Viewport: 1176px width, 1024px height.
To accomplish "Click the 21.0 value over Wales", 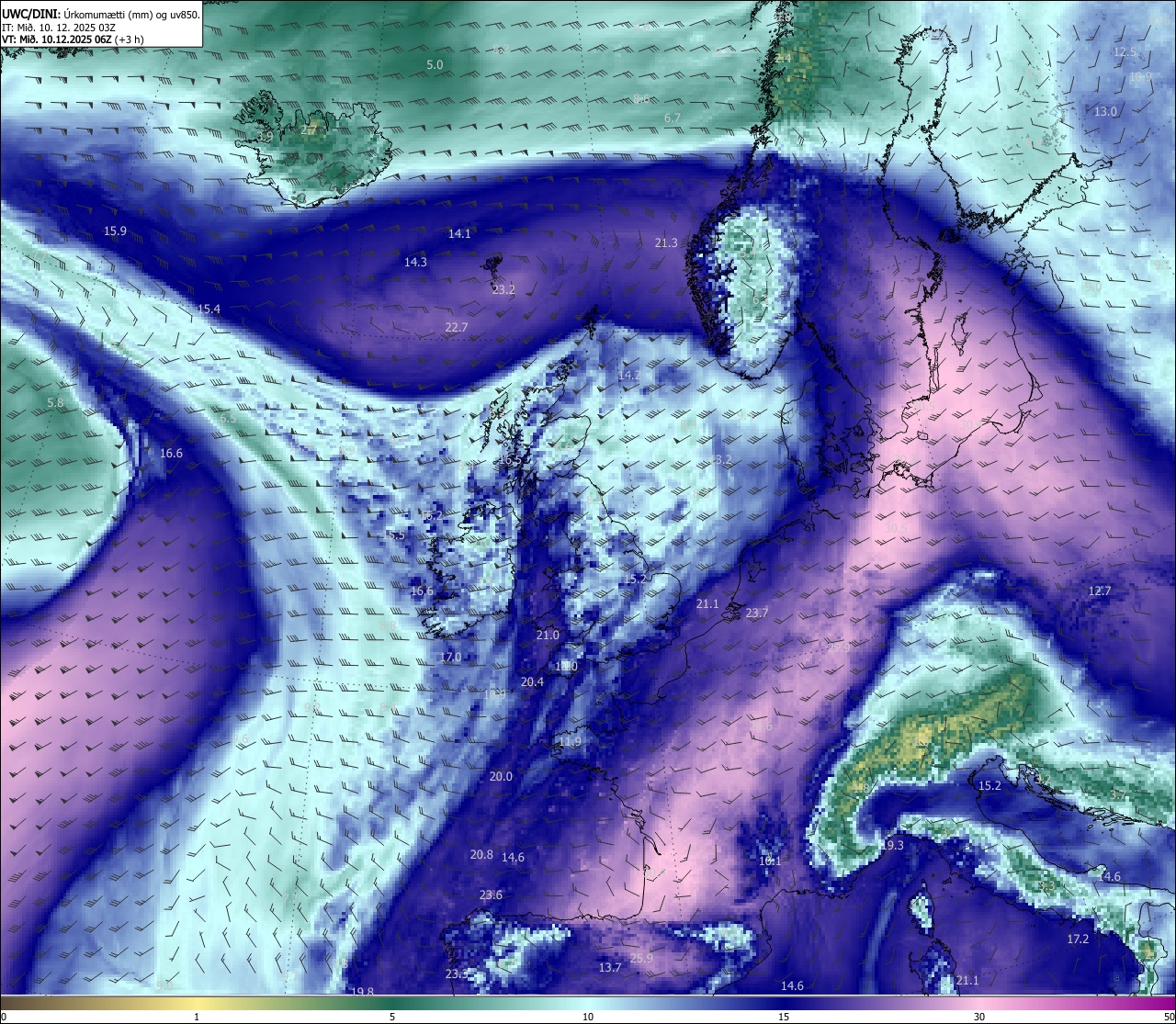I will coord(548,636).
